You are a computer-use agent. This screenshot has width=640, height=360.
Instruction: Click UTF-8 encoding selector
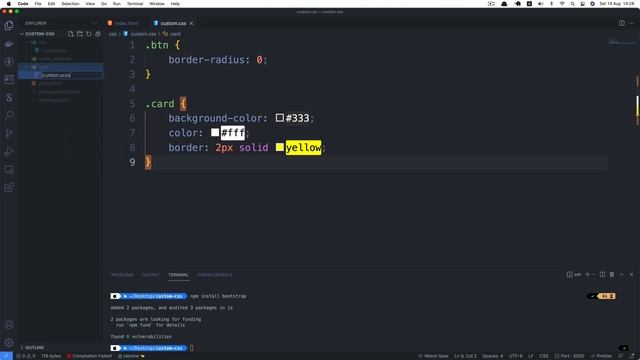tap(516, 356)
